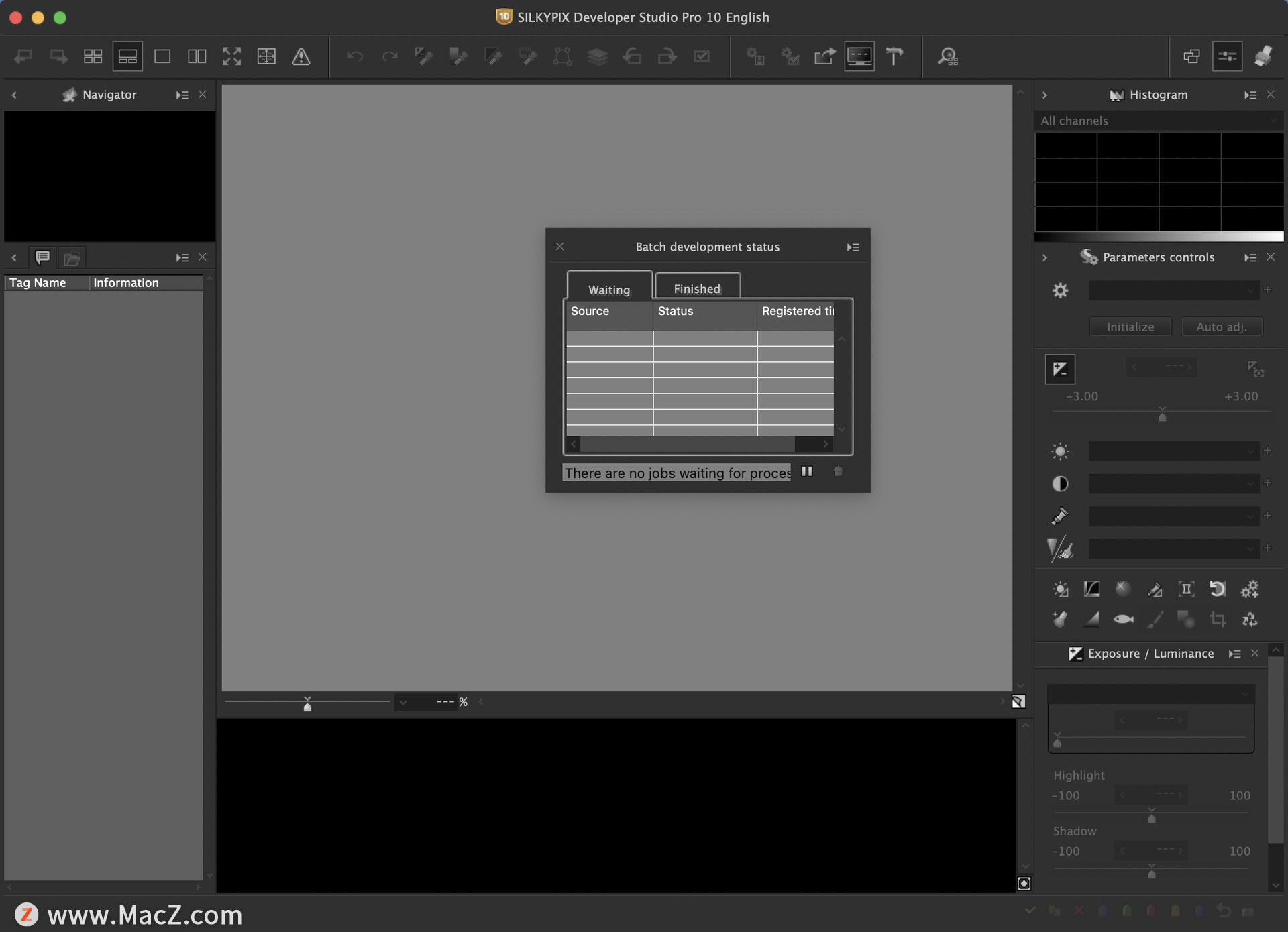Viewport: 1288px width, 932px height.
Task: Collapse the Parameters controls panel chevron
Action: click(x=1044, y=257)
